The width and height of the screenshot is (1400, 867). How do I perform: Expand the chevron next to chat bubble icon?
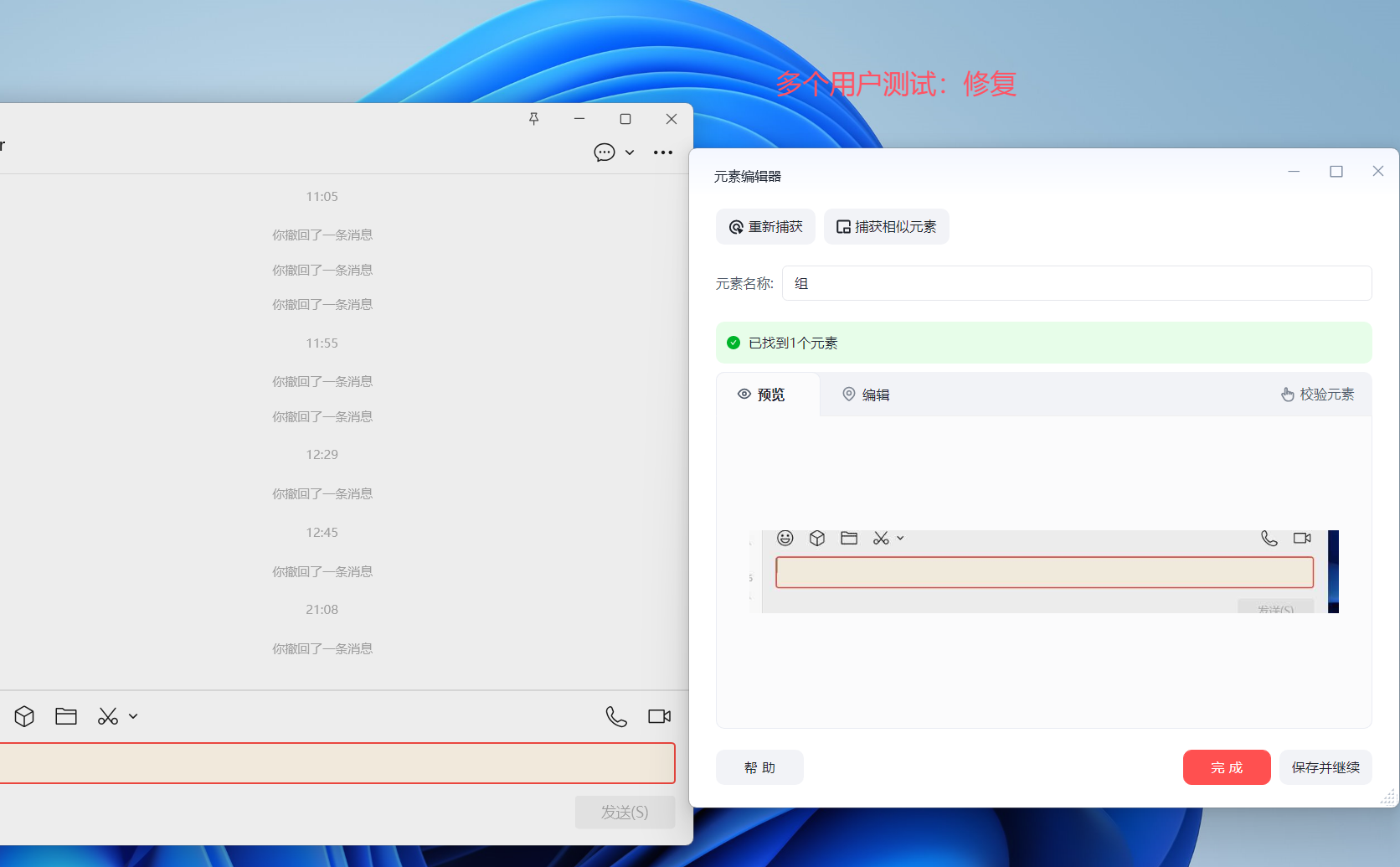[630, 152]
